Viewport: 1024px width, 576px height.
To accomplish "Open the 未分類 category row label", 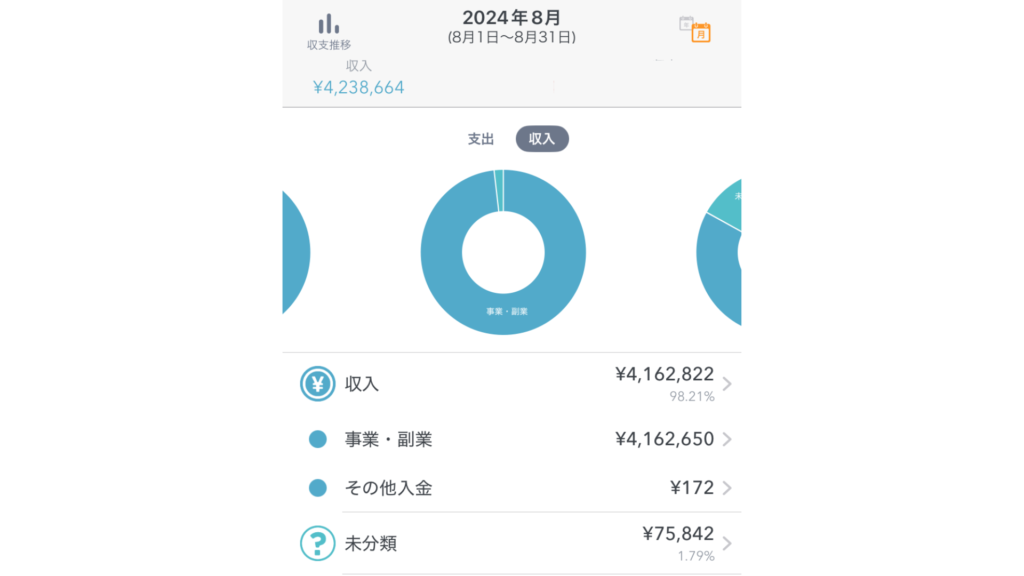I will coord(371,543).
